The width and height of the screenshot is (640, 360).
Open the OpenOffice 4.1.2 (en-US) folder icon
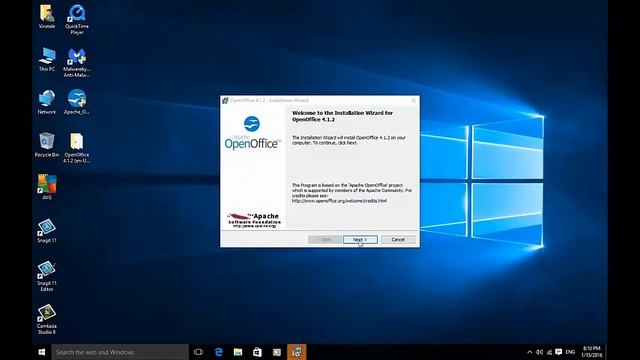coord(77,148)
